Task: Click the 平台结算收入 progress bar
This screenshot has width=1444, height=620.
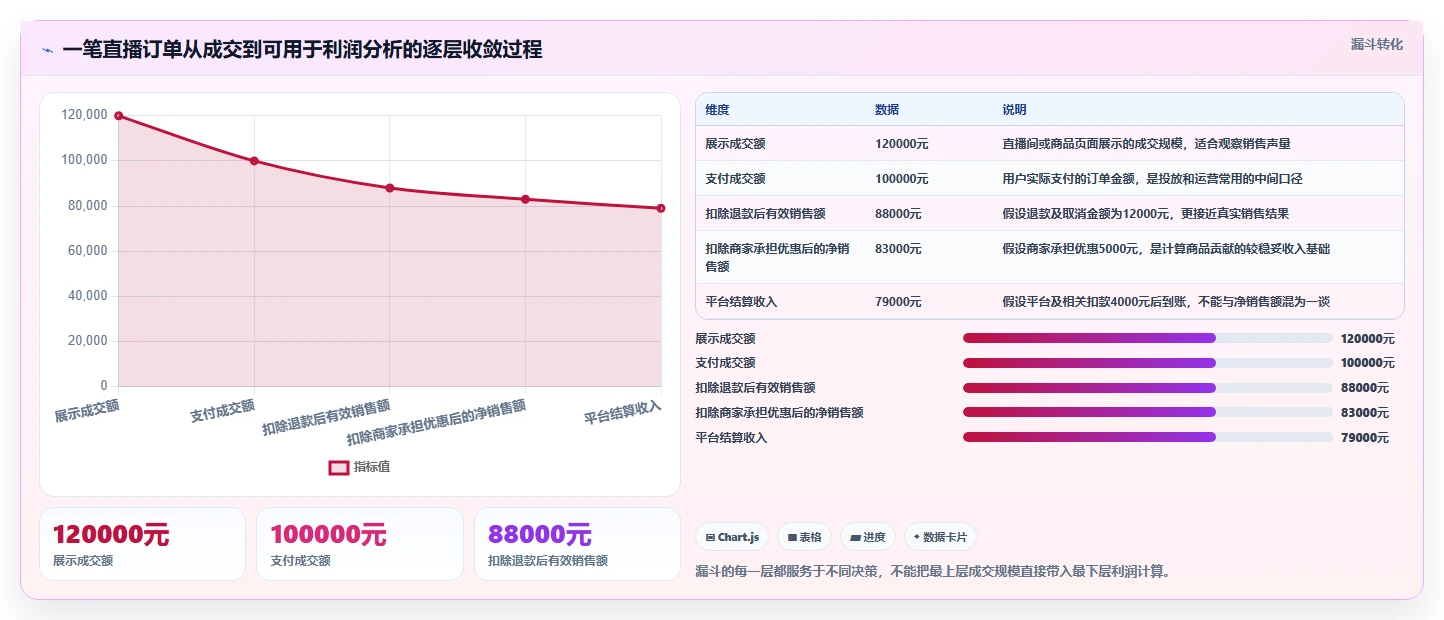Action: [1147, 437]
